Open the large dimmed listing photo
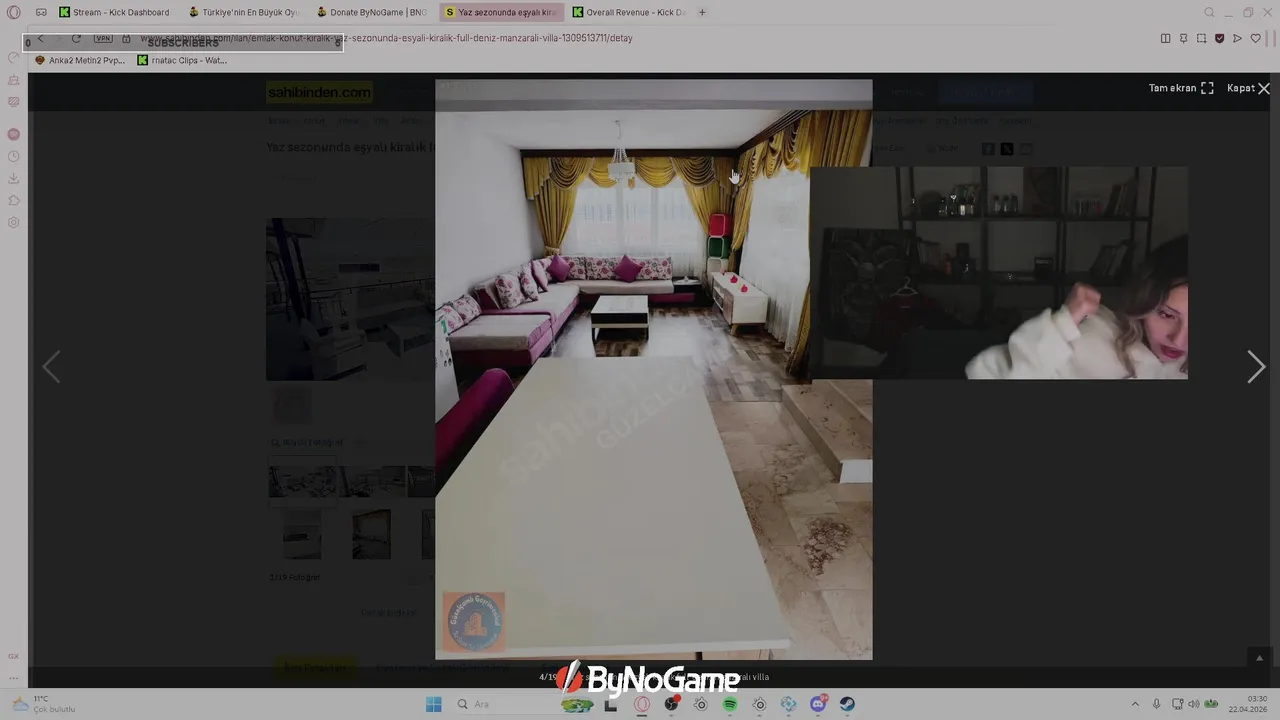 pos(350,299)
